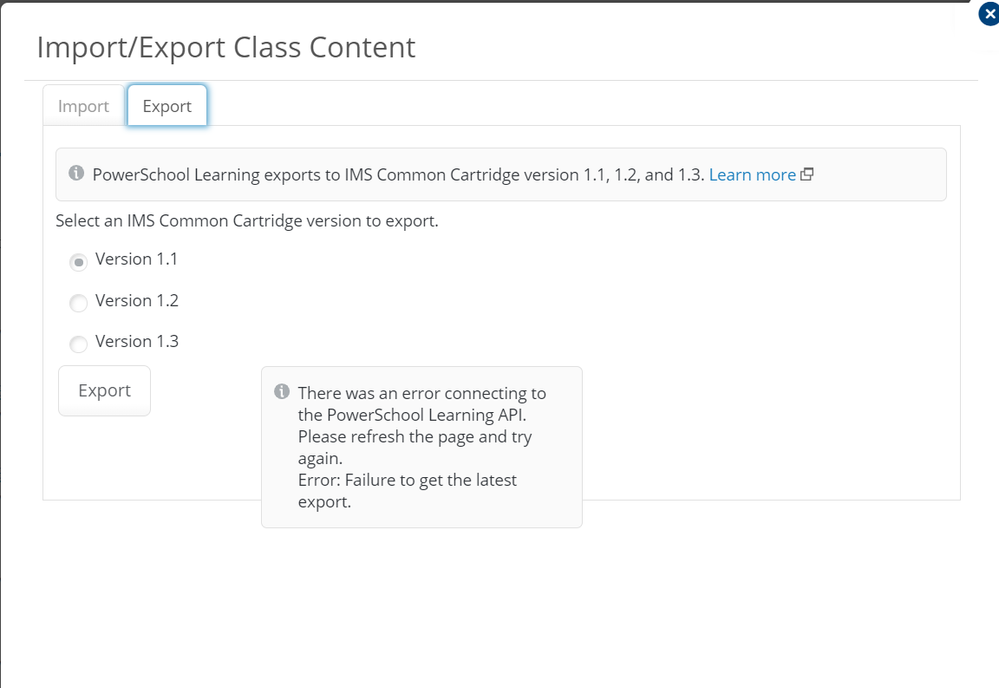The image size is (999, 688).
Task: Pick the Version 1.3 radio button
Action: pyautogui.click(x=78, y=343)
